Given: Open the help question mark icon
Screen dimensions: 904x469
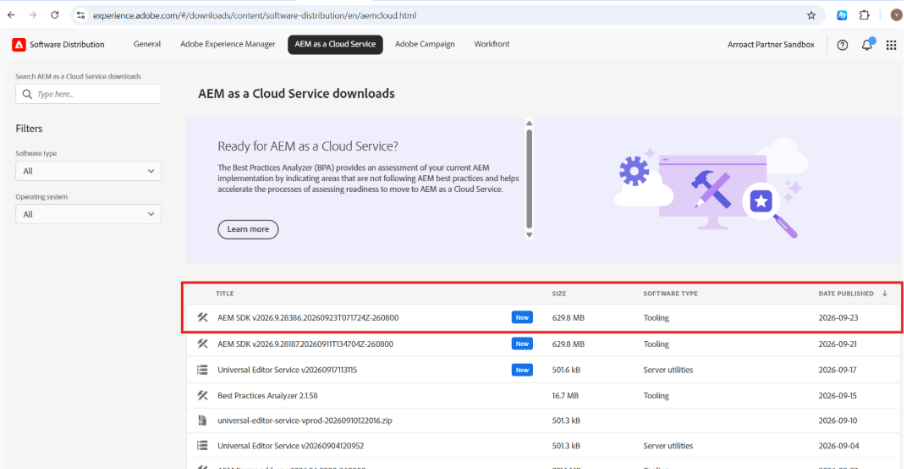Looking at the screenshot, I should click(842, 45).
